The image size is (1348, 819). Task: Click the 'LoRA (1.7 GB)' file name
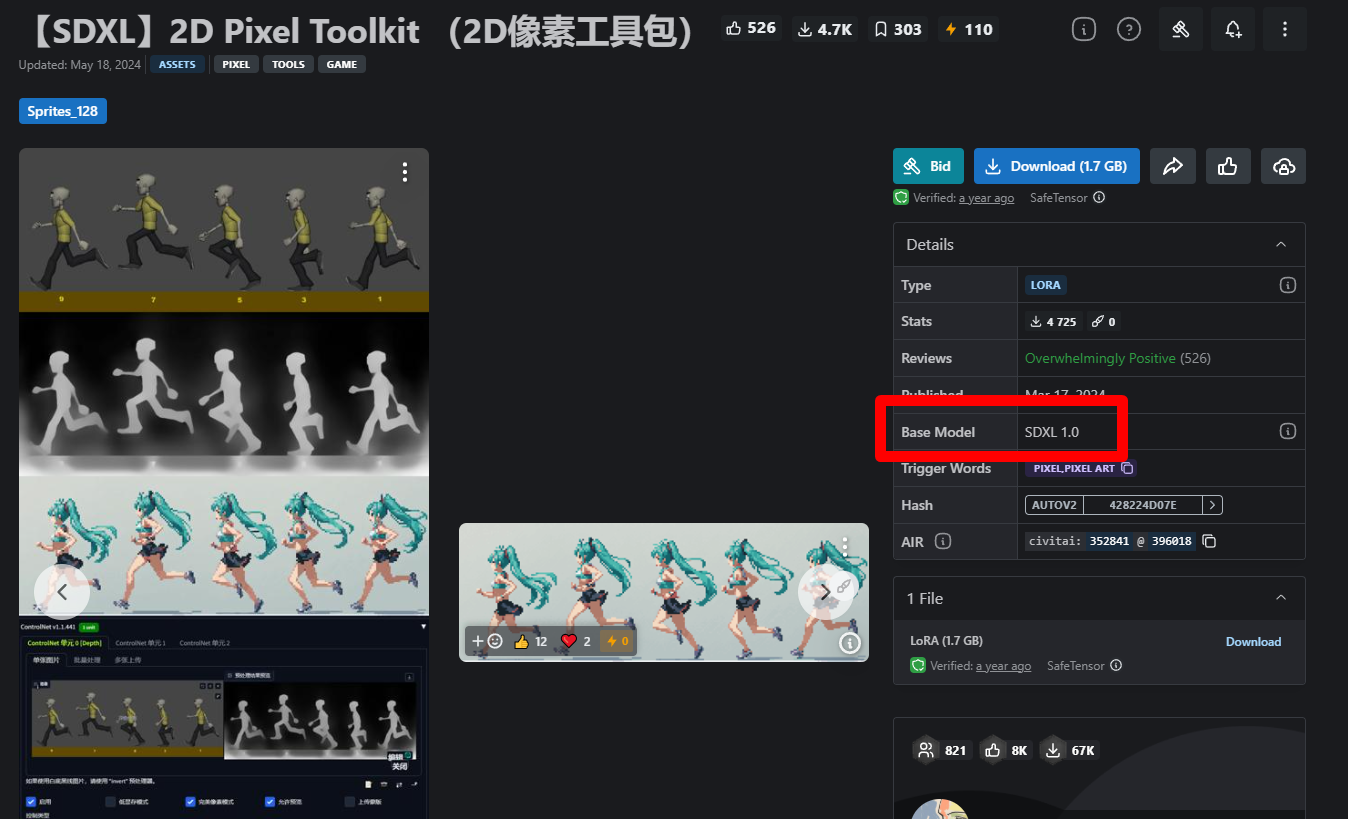pos(946,641)
